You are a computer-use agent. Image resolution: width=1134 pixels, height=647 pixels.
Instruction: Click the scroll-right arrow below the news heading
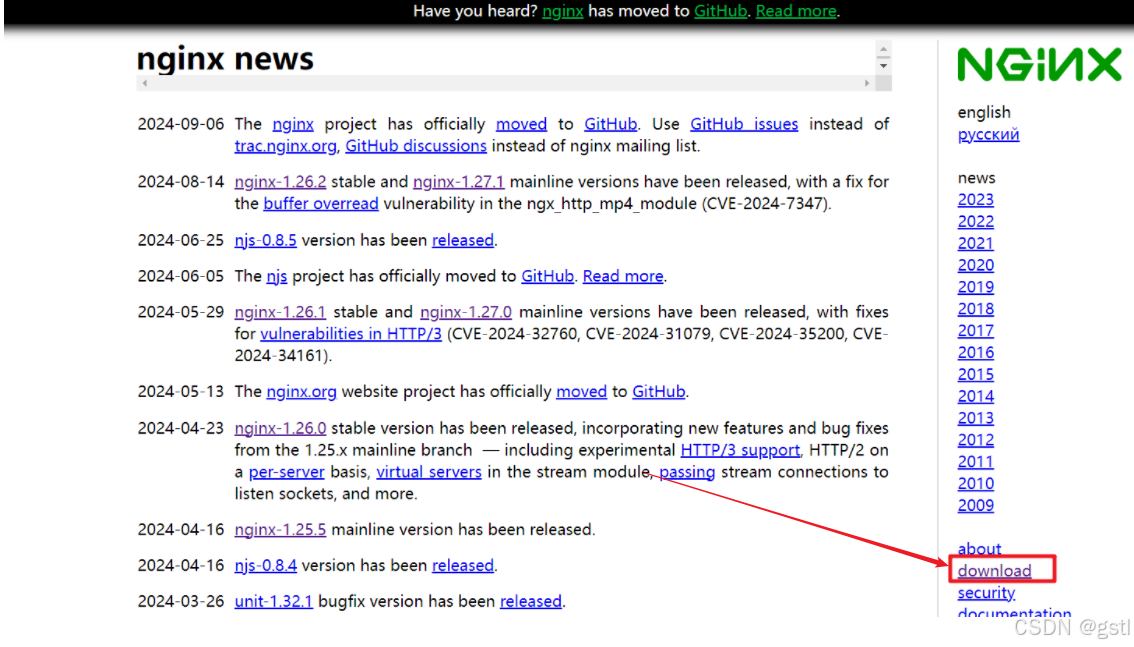point(866,82)
